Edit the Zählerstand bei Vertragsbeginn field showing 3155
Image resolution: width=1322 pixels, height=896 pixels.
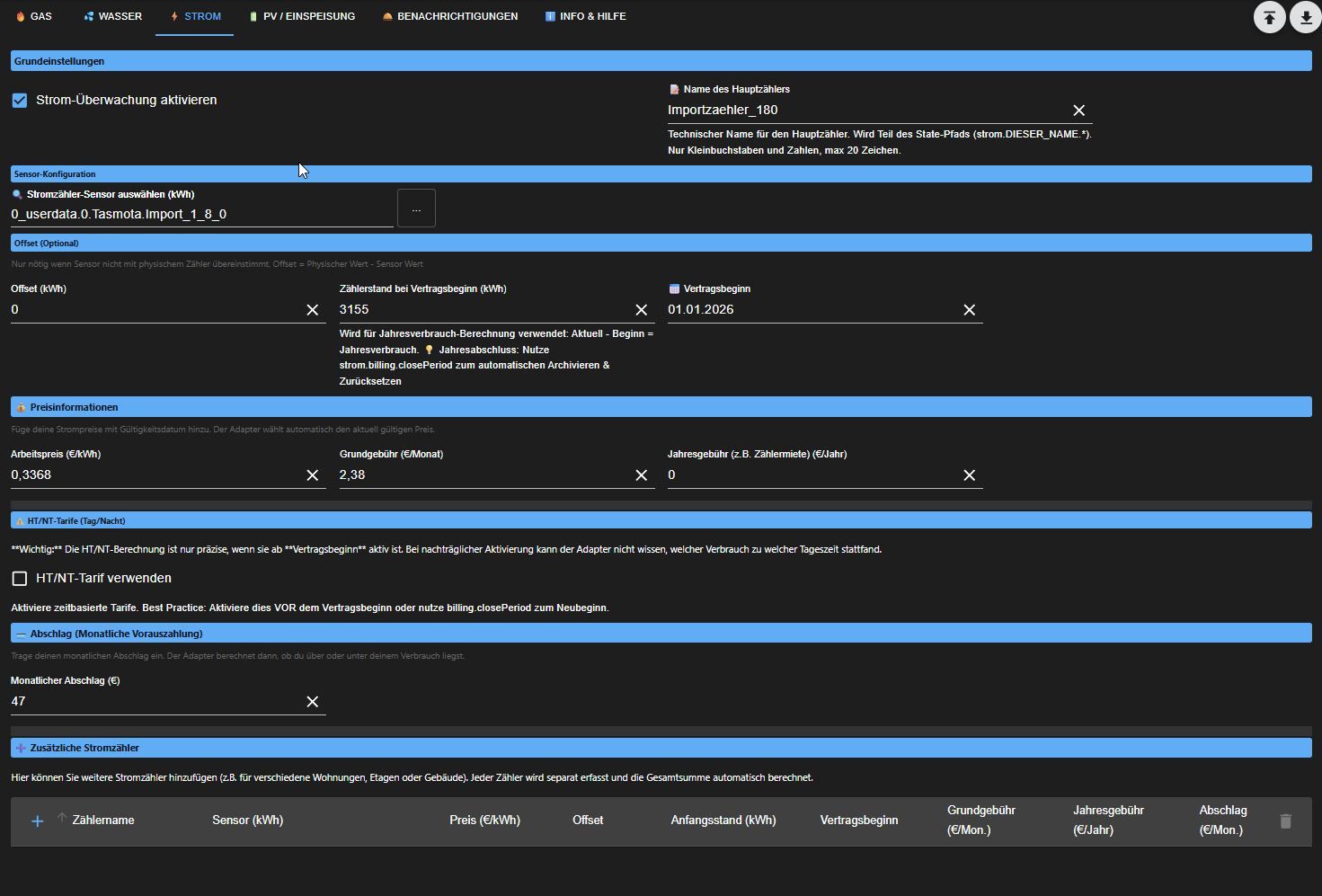click(x=484, y=310)
